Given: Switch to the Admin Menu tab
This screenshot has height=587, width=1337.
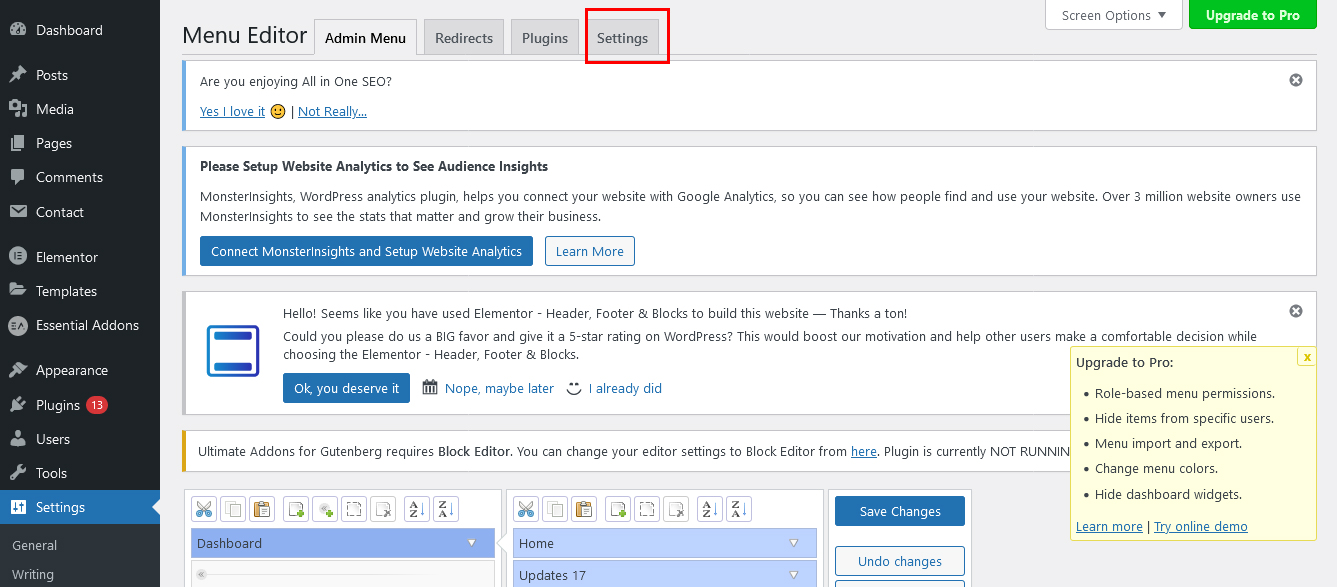Looking at the screenshot, I should (x=365, y=38).
